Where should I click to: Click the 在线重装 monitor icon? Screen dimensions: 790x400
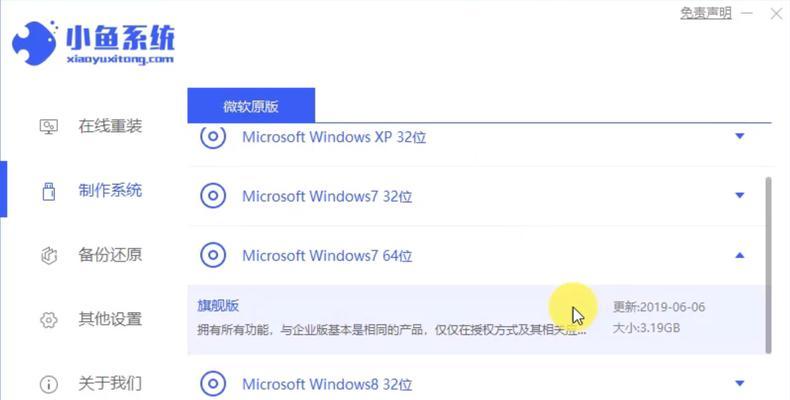tap(48, 126)
